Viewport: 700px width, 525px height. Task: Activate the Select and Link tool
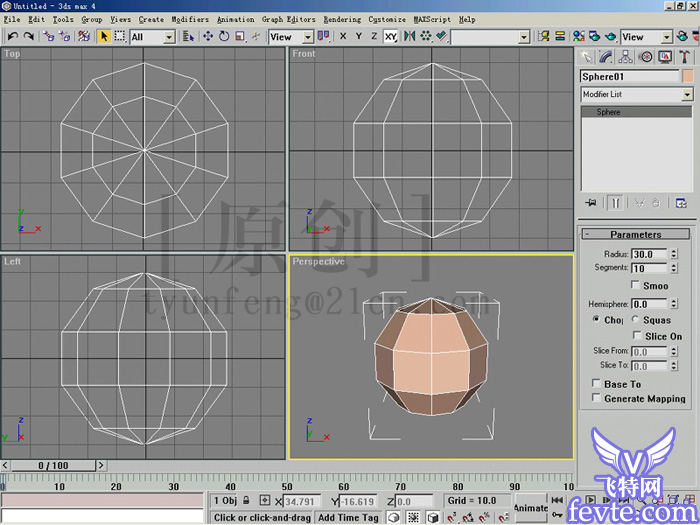click(x=48, y=36)
